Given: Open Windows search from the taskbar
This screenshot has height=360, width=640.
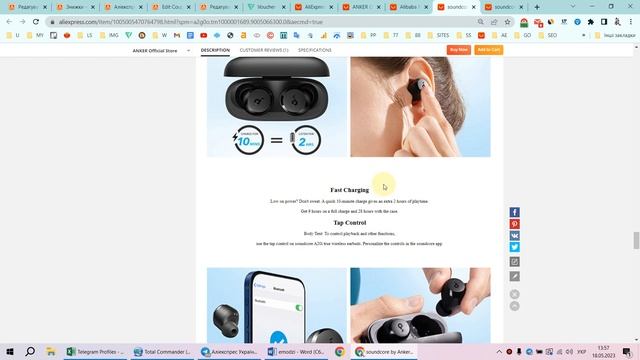Looking at the screenshot, I should [x=30, y=351].
